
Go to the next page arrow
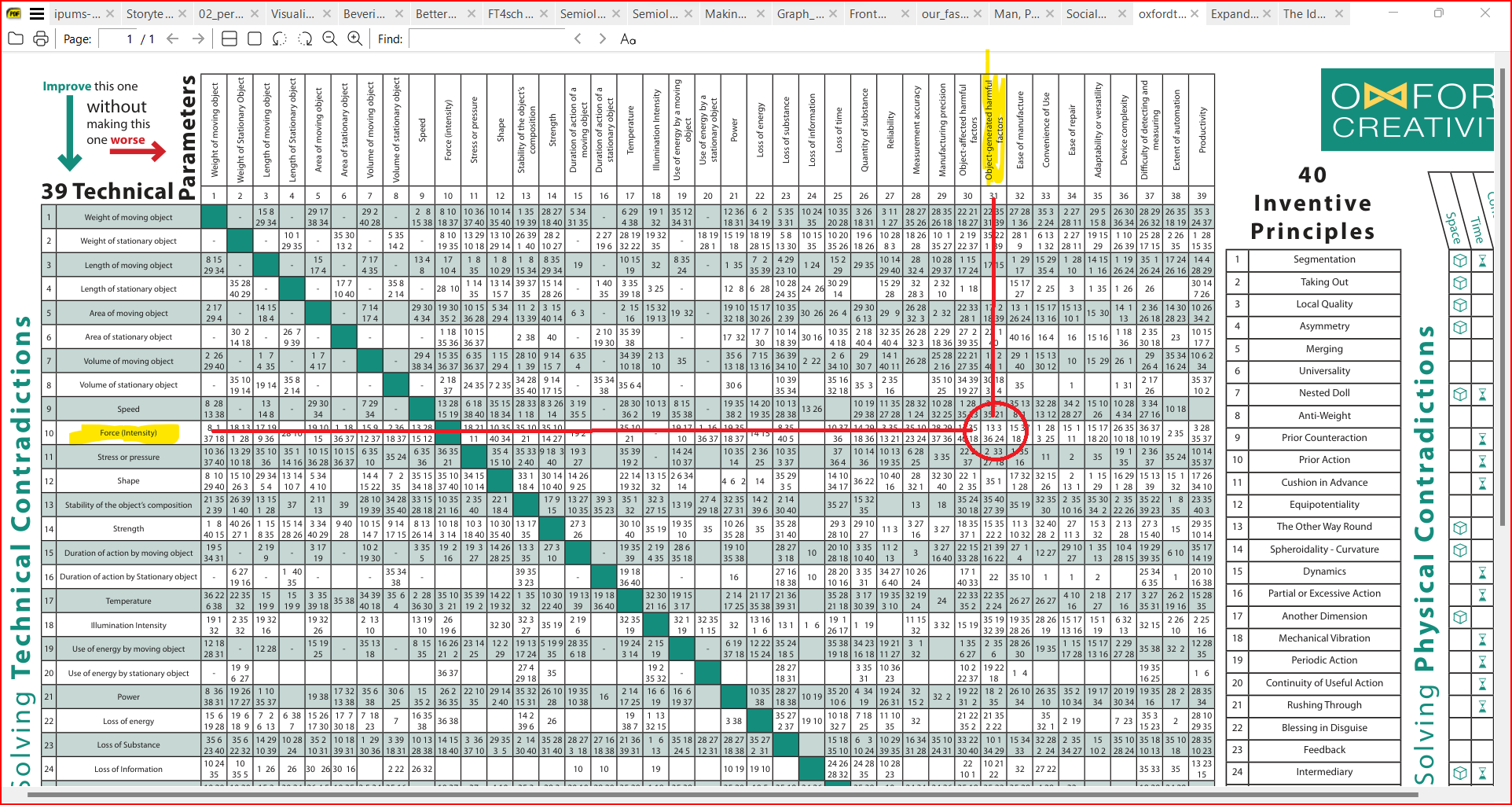click(198, 39)
